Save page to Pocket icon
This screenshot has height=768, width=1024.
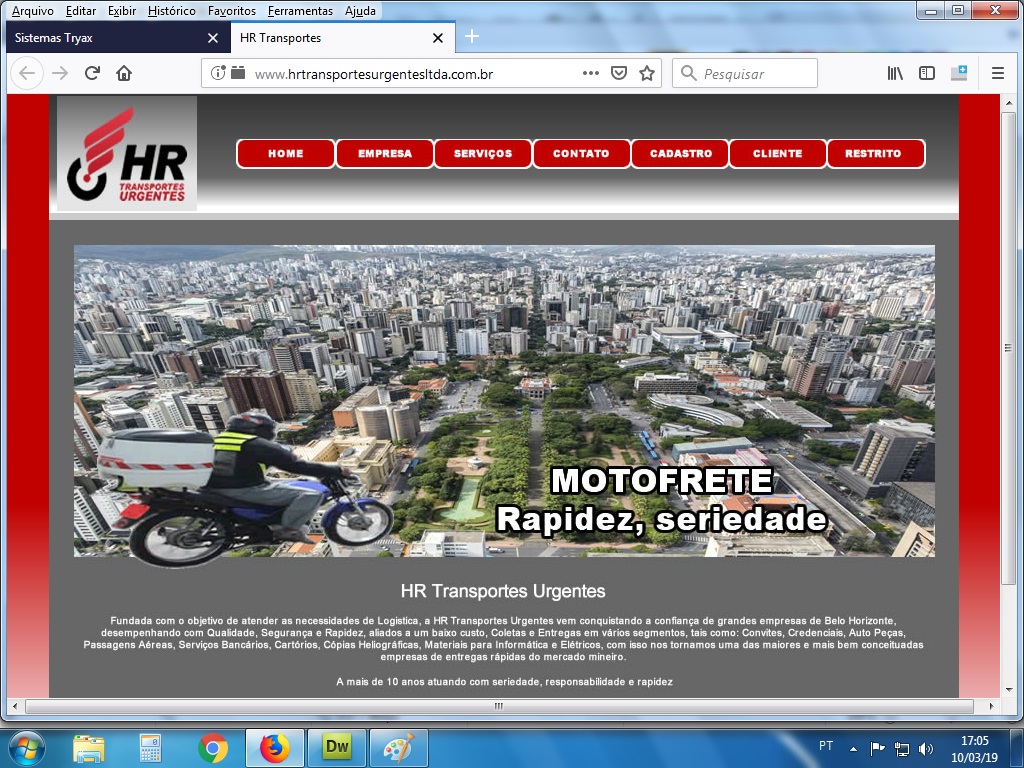pos(619,73)
